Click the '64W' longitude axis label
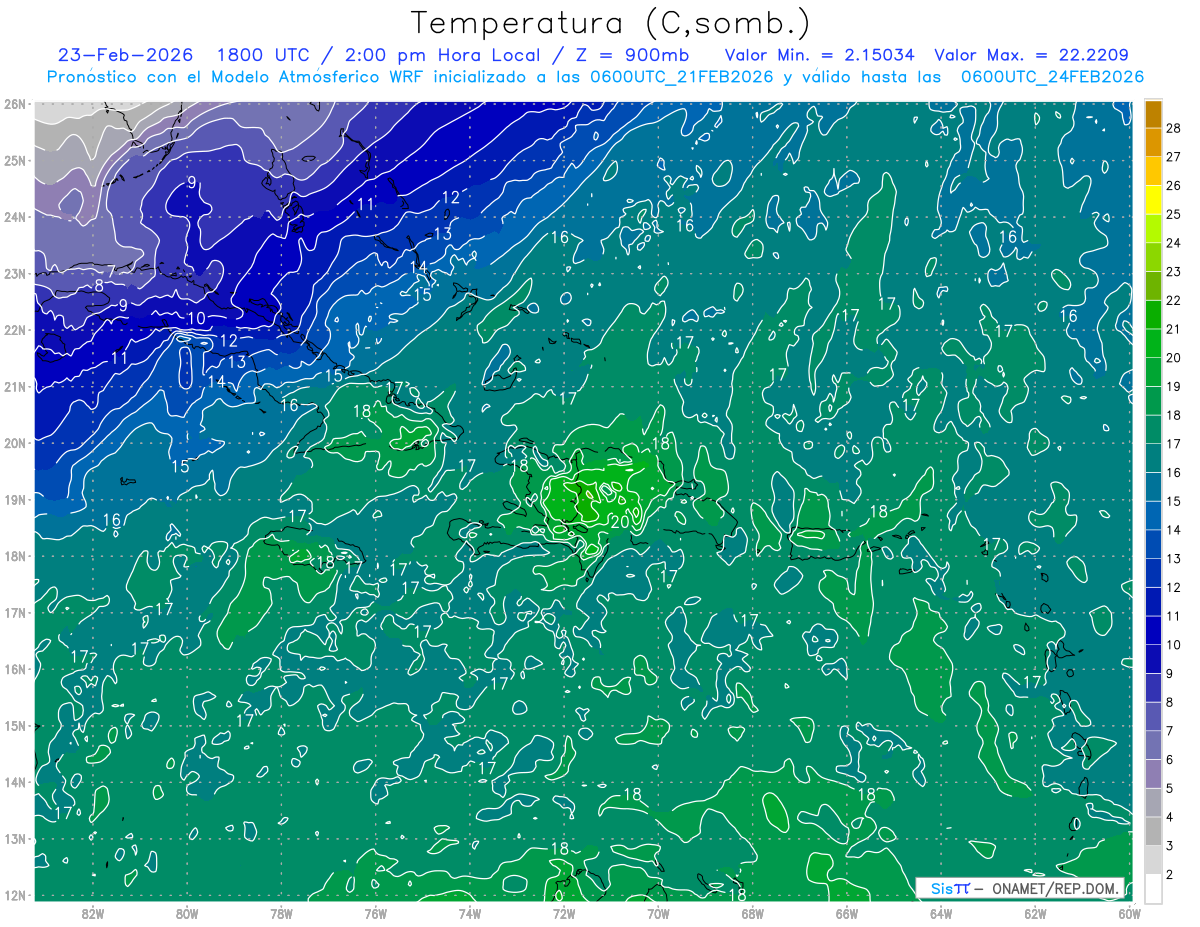Image resolution: width=1200 pixels, height=927 pixels. click(940, 913)
